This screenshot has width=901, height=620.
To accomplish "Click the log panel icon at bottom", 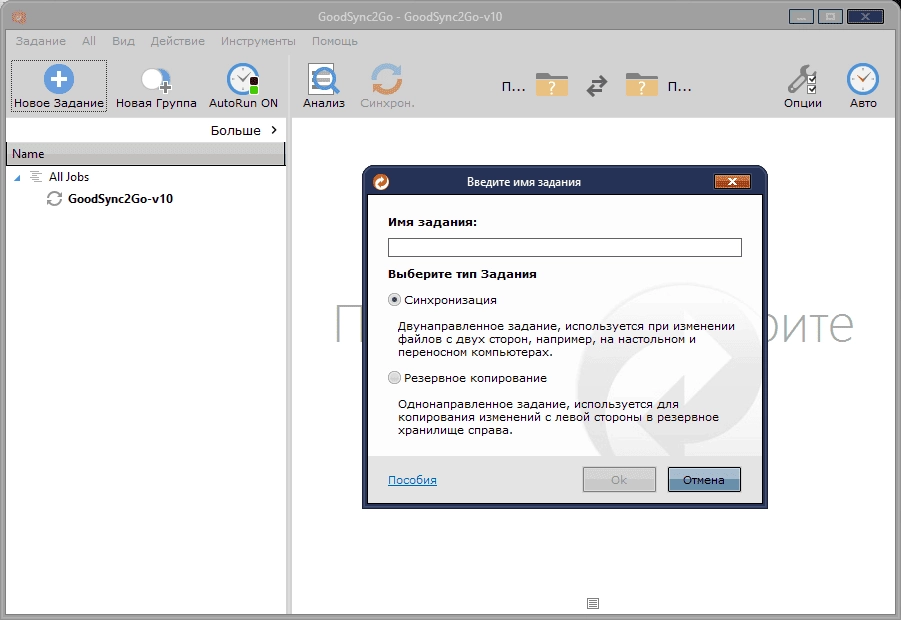I will [593, 603].
